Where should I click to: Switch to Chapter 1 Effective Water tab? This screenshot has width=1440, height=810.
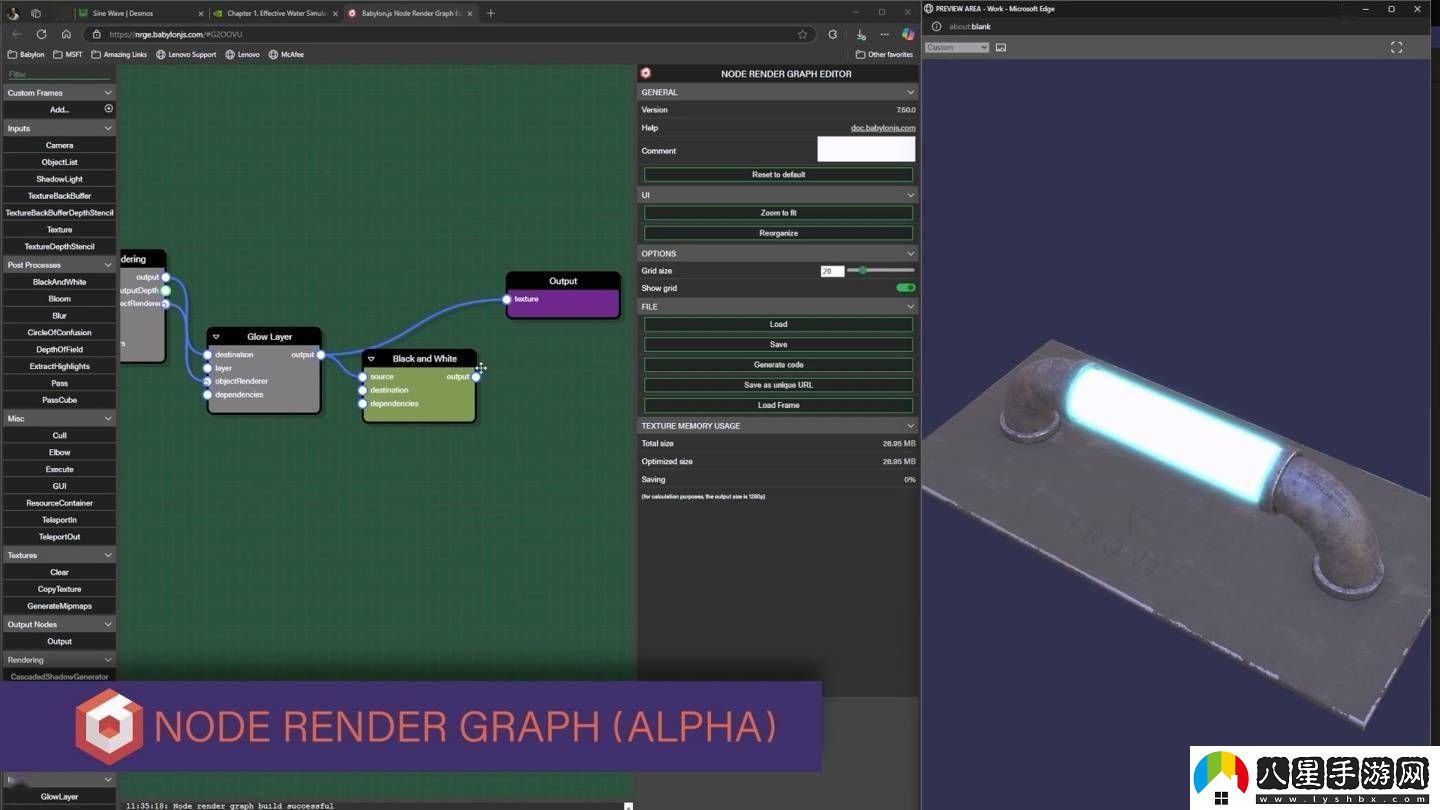(275, 14)
